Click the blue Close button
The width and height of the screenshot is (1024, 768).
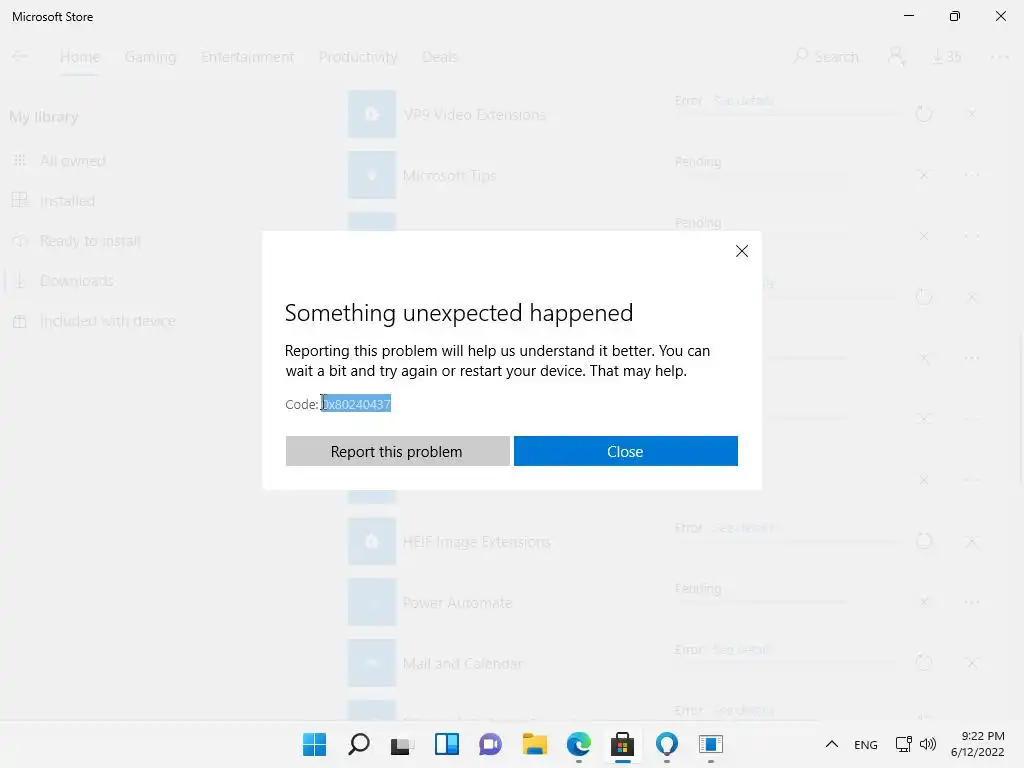click(626, 451)
